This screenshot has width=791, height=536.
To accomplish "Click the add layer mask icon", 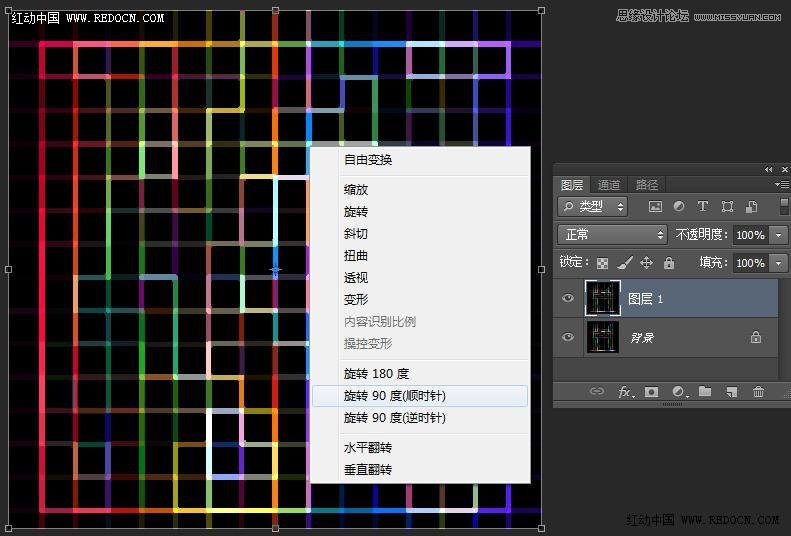I will click(x=652, y=392).
